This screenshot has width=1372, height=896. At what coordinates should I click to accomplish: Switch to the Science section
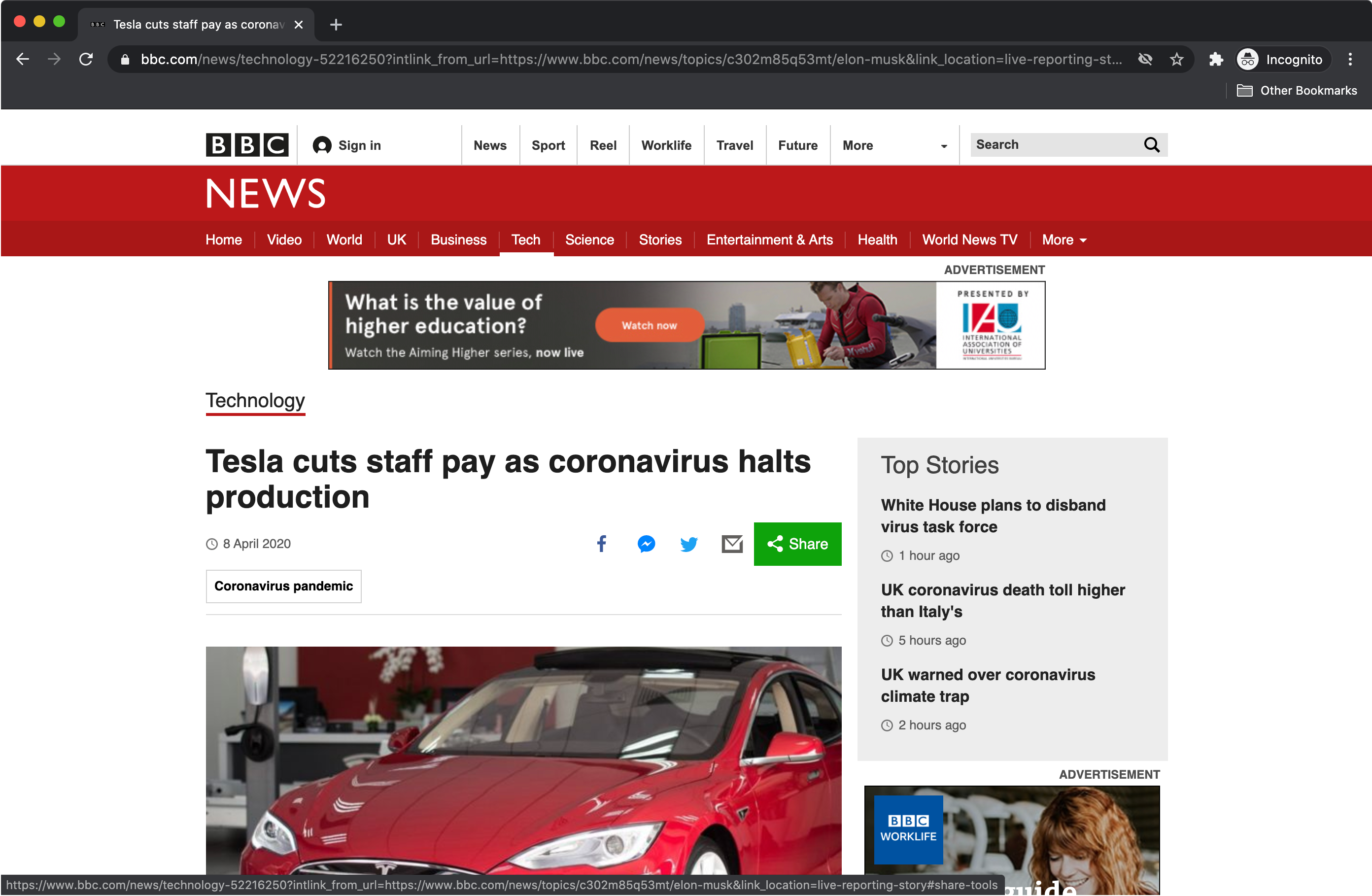[589, 240]
